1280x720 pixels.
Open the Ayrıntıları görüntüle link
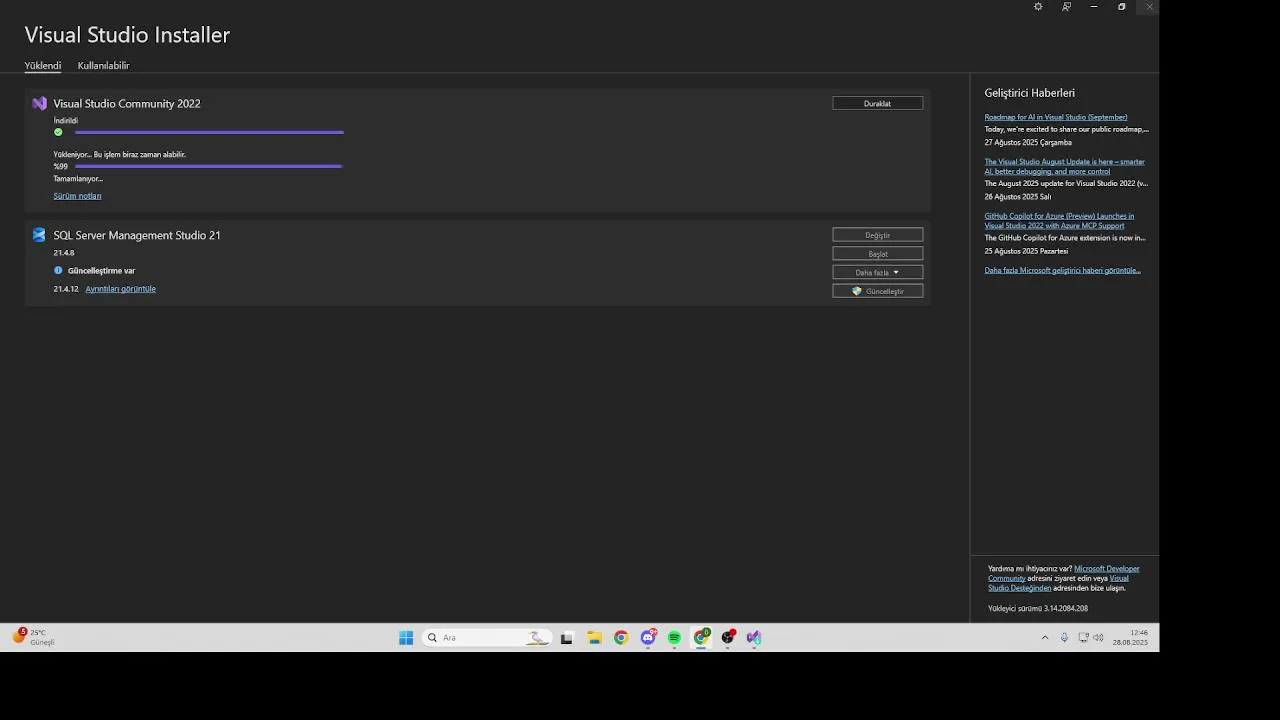point(120,289)
